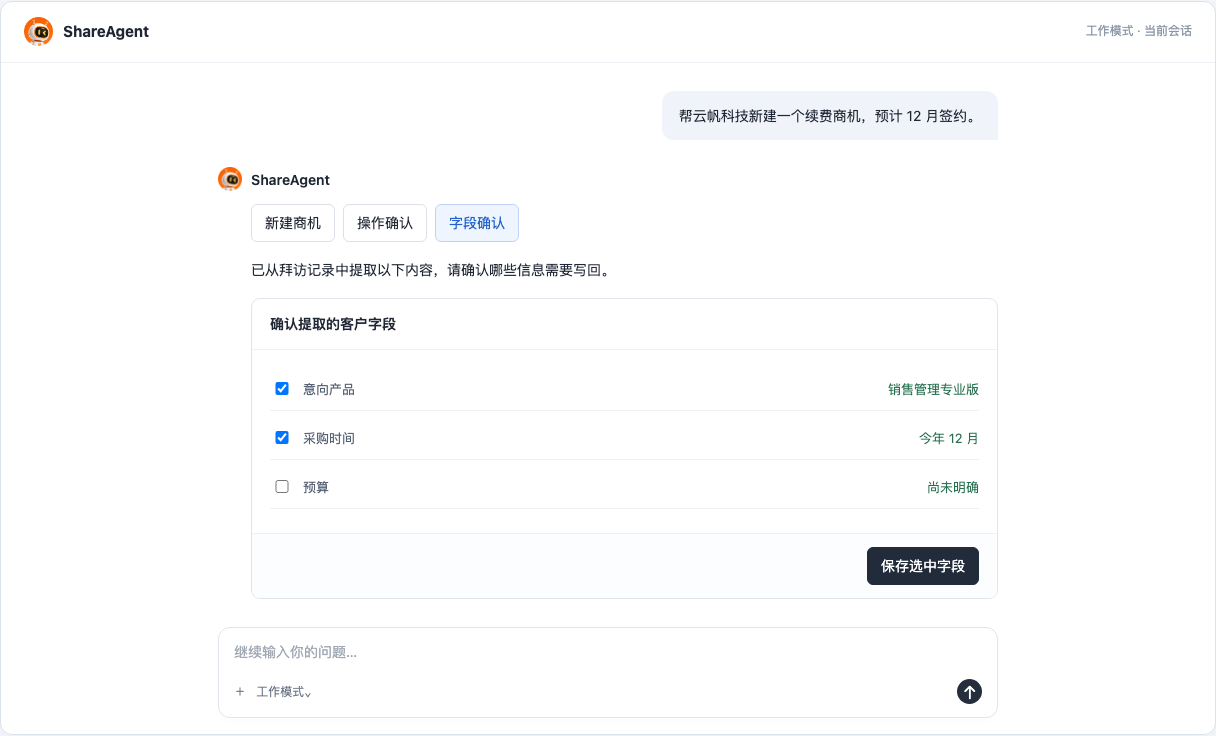Add attachment with the plus icon
Image resolution: width=1216 pixels, height=736 pixels.
pyautogui.click(x=240, y=691)
